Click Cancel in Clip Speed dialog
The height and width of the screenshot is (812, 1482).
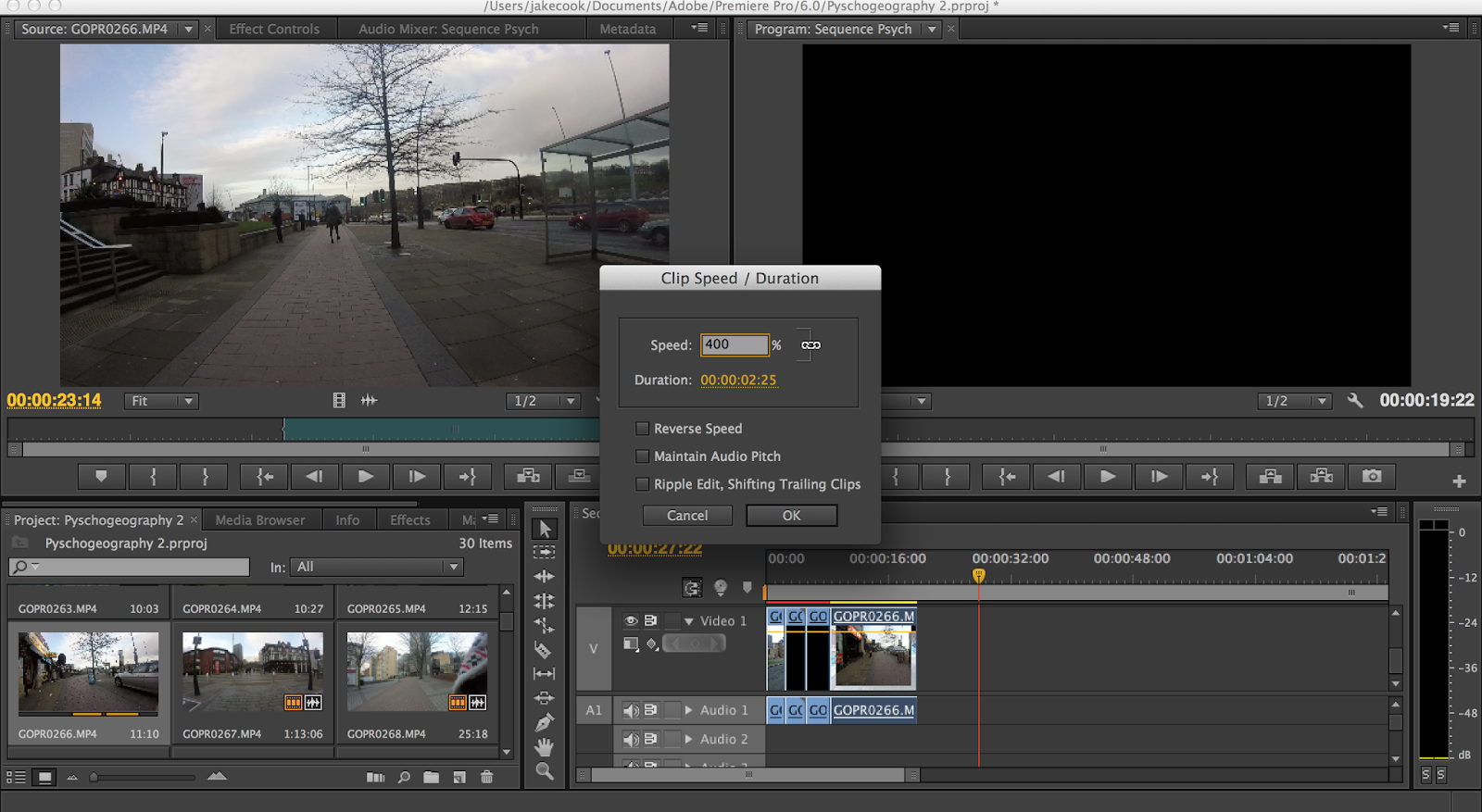[687, 516]
